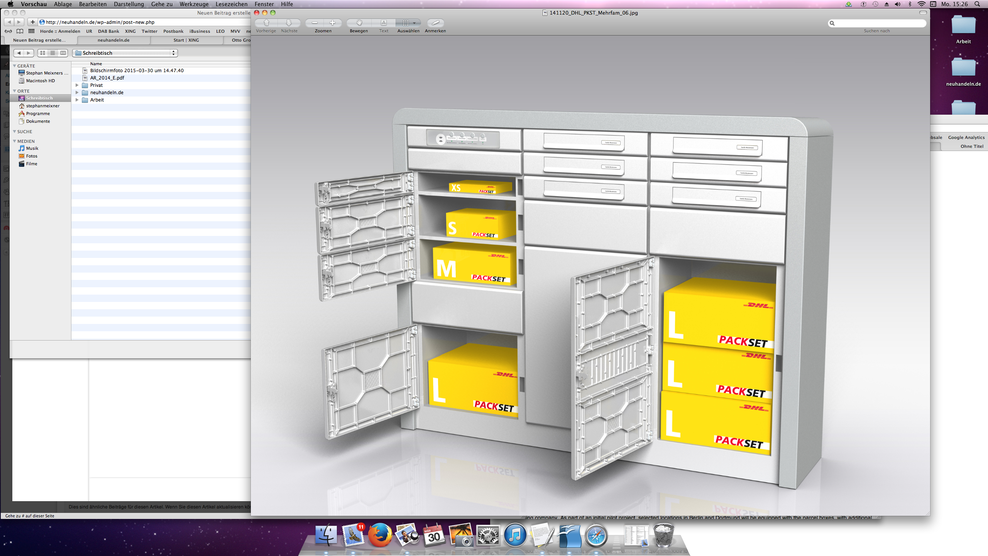Click the DAB Bank bookmark

coord(108,31)
